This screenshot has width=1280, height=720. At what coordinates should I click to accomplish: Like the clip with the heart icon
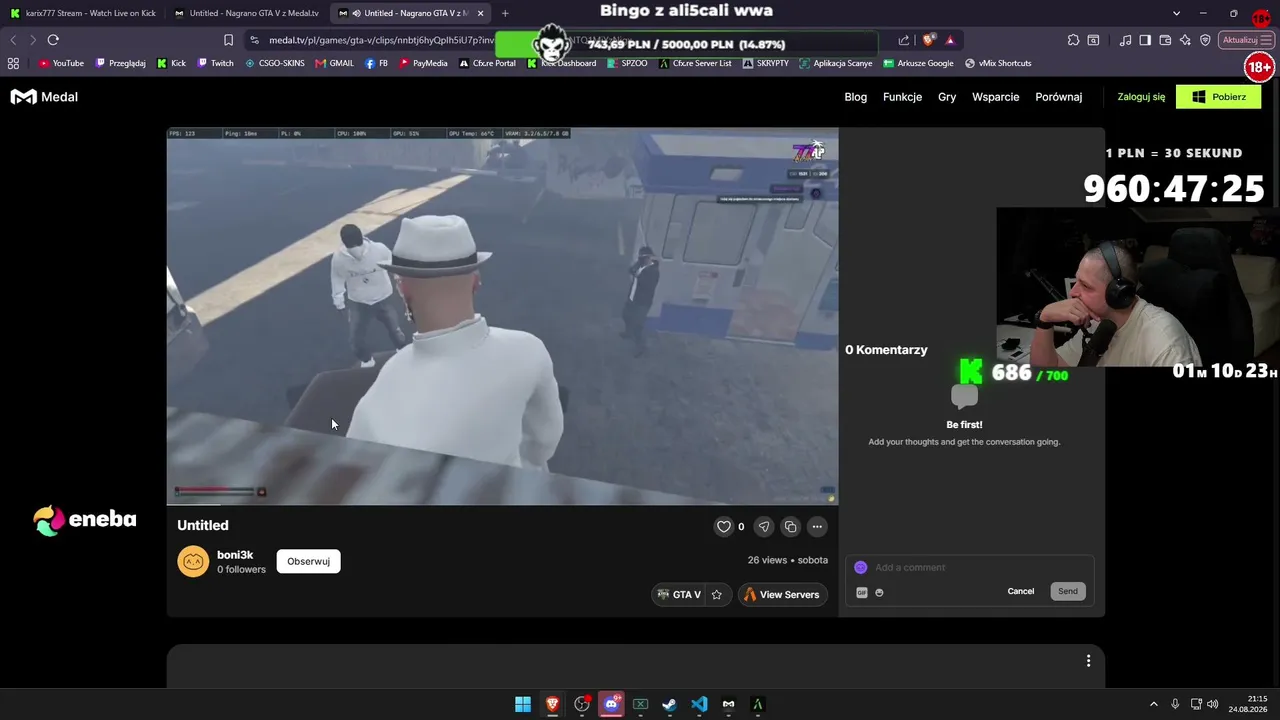[x=723, y=527]
